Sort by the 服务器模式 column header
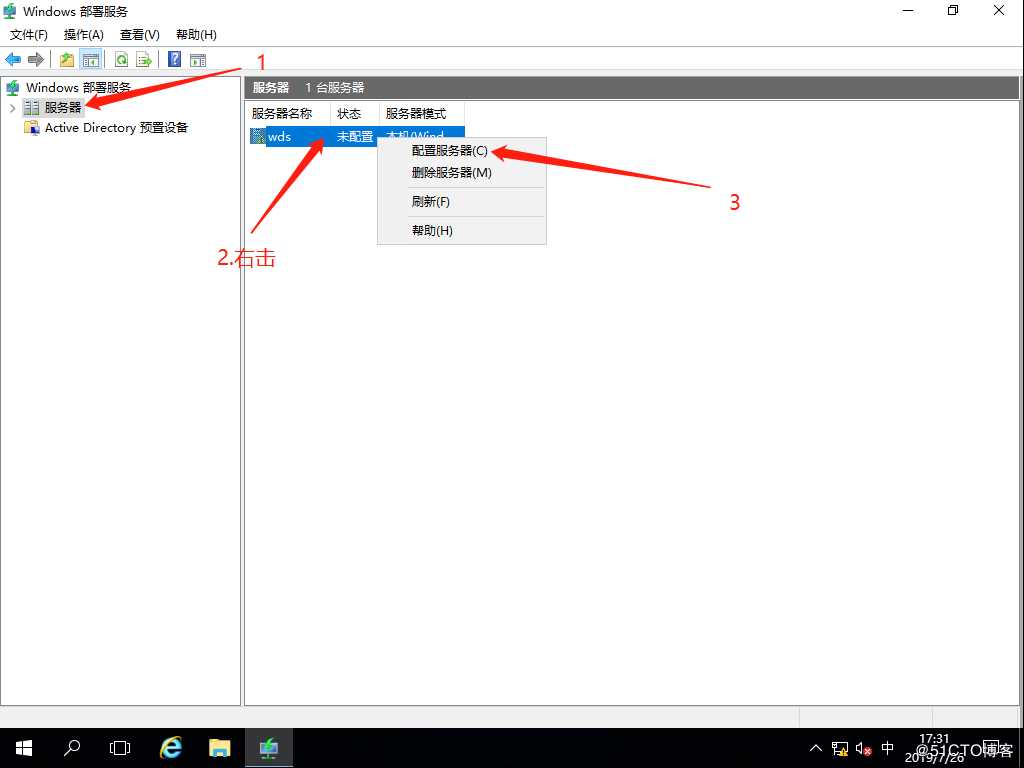 [x=422, y=114]
